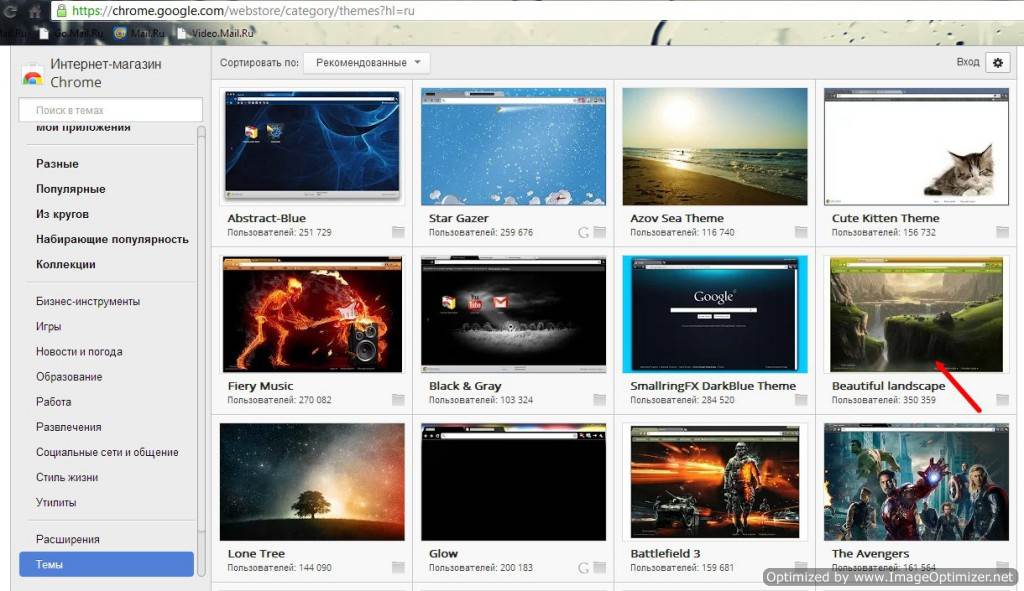The width and height of the screenshot is (1024, 591).
Task: Click the Glow title text
Action: (x=443, y=554)
